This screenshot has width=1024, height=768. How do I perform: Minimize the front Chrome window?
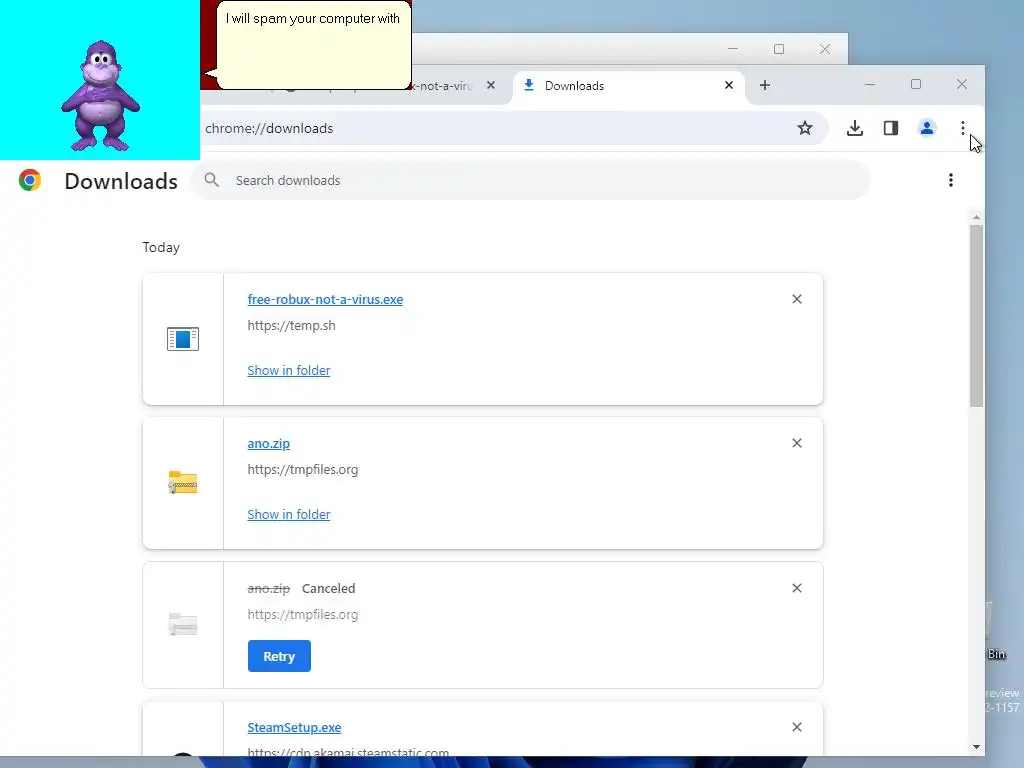pyautogui.click(x=870, y=84)
